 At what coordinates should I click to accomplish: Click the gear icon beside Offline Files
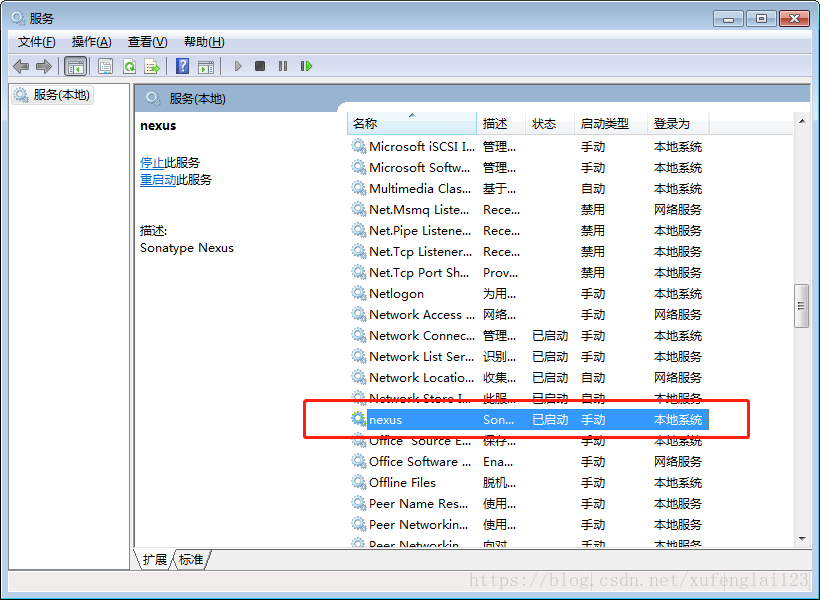(358, 482)
